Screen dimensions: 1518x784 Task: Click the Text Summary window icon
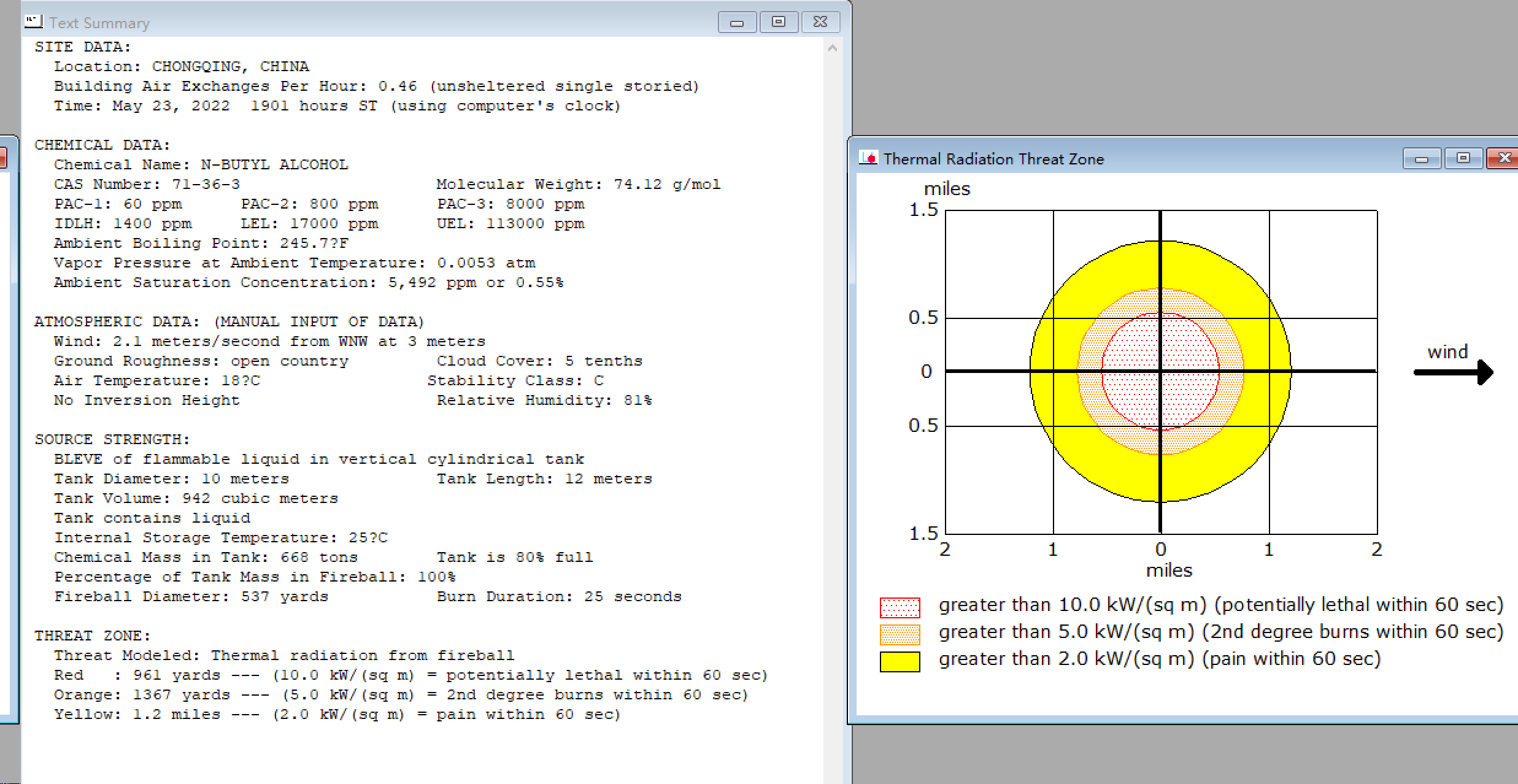[34, 22]
